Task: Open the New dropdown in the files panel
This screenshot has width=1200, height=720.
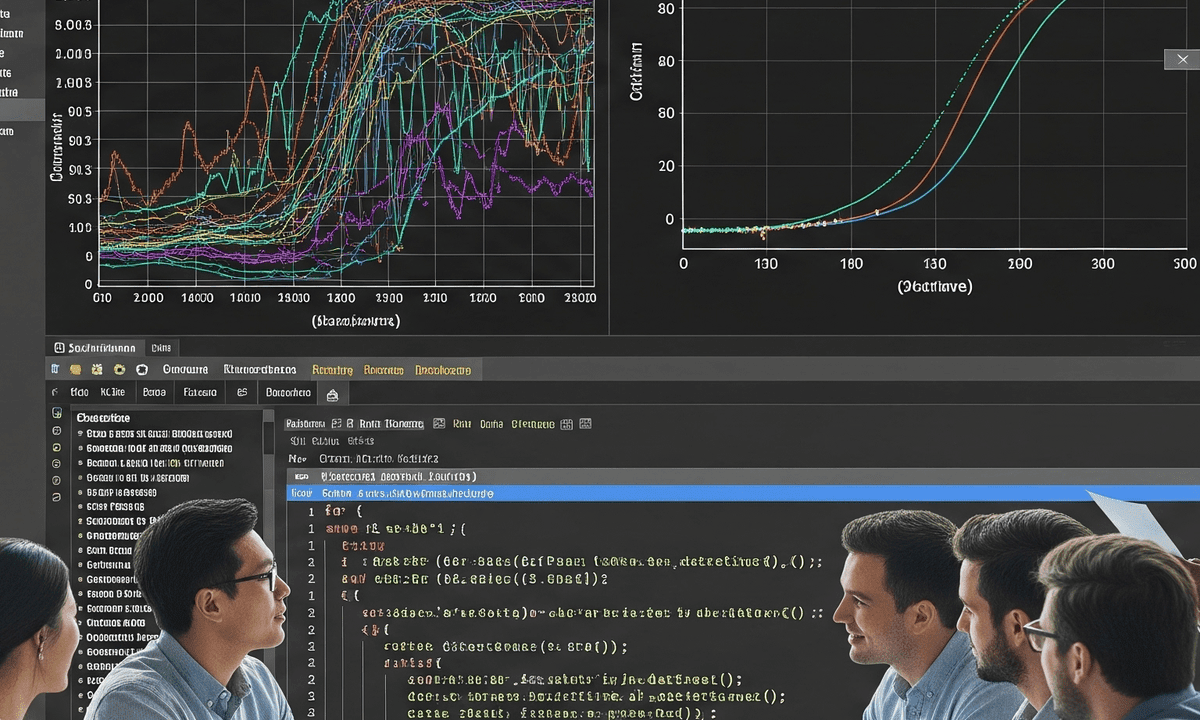Action: click(x=297, y=458)
